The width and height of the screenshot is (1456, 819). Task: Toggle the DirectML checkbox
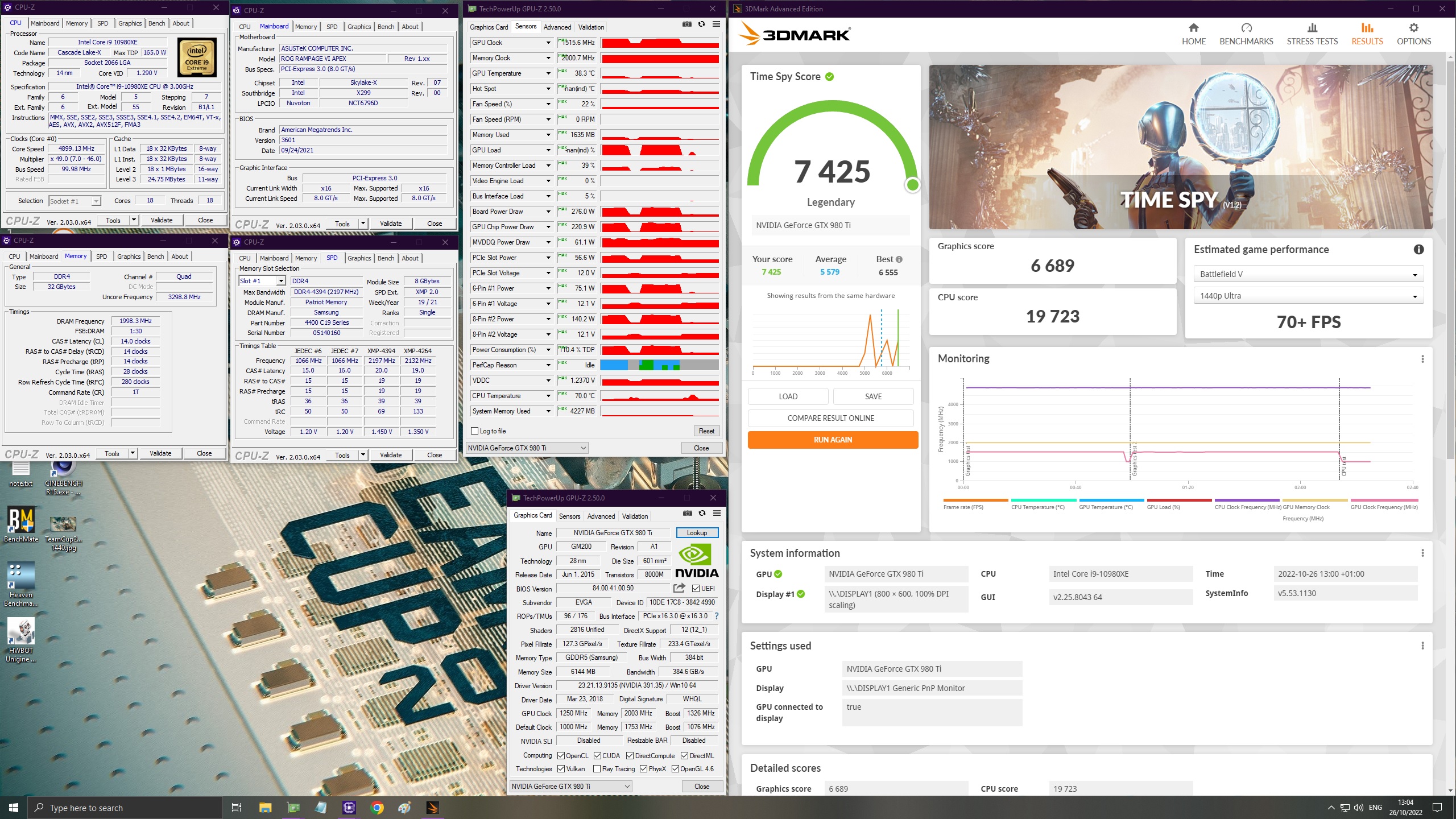coord(684,756)
